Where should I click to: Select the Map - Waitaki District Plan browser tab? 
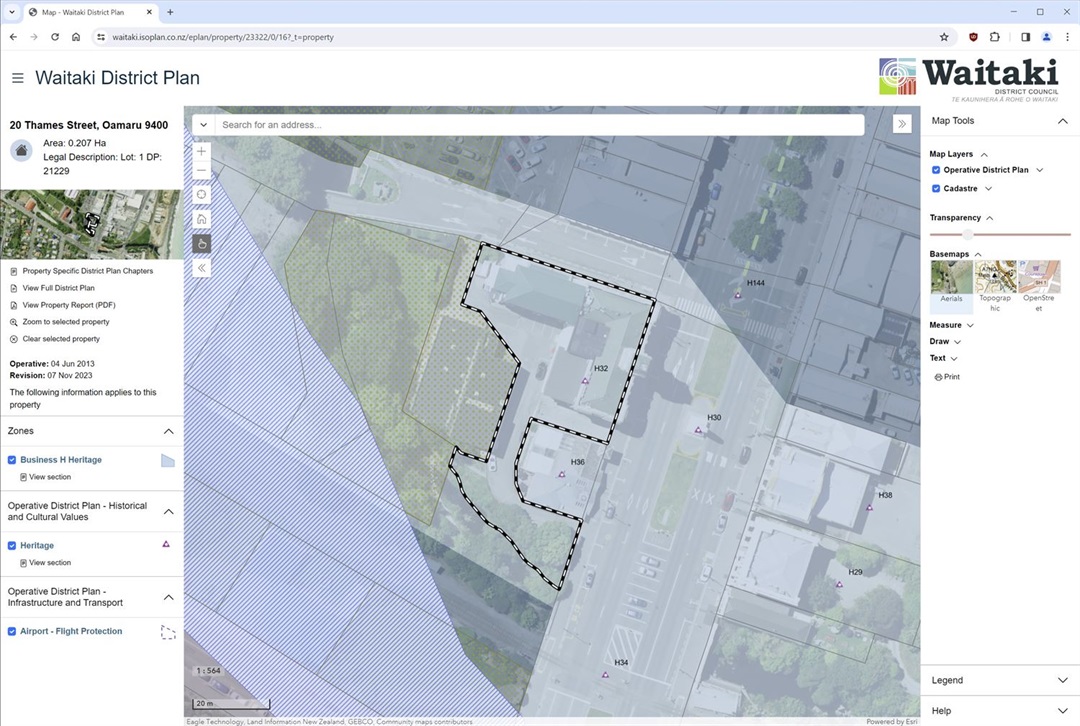(x=85, y=13)
